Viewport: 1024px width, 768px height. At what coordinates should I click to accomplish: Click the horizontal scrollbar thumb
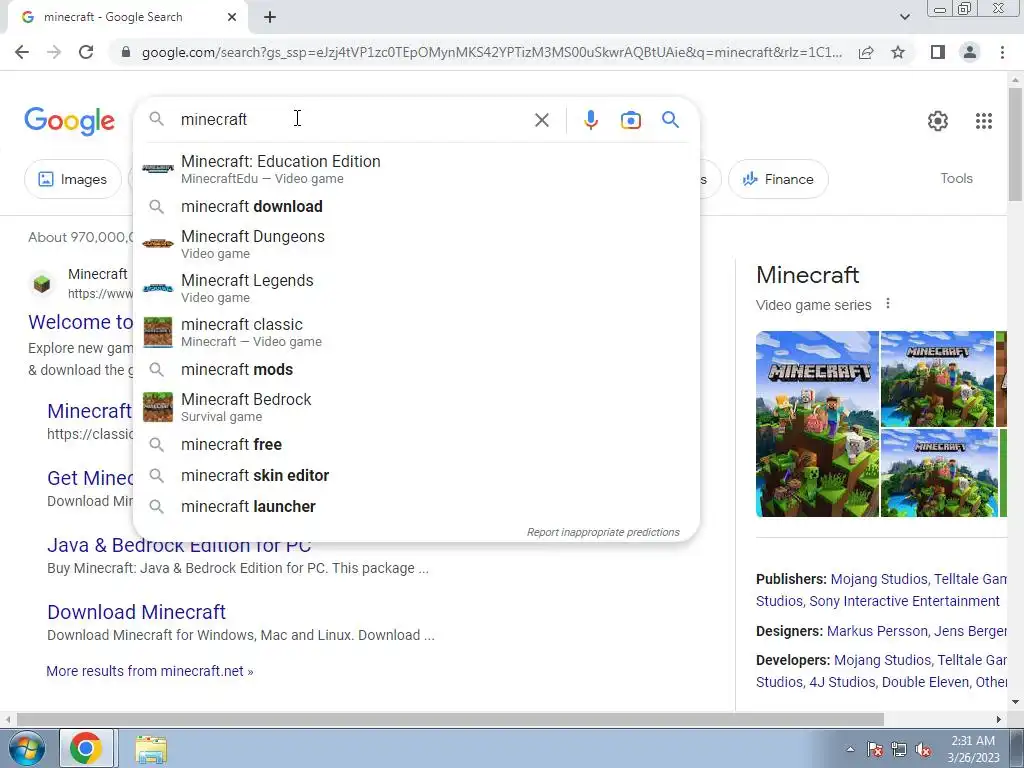pos(450,720)
